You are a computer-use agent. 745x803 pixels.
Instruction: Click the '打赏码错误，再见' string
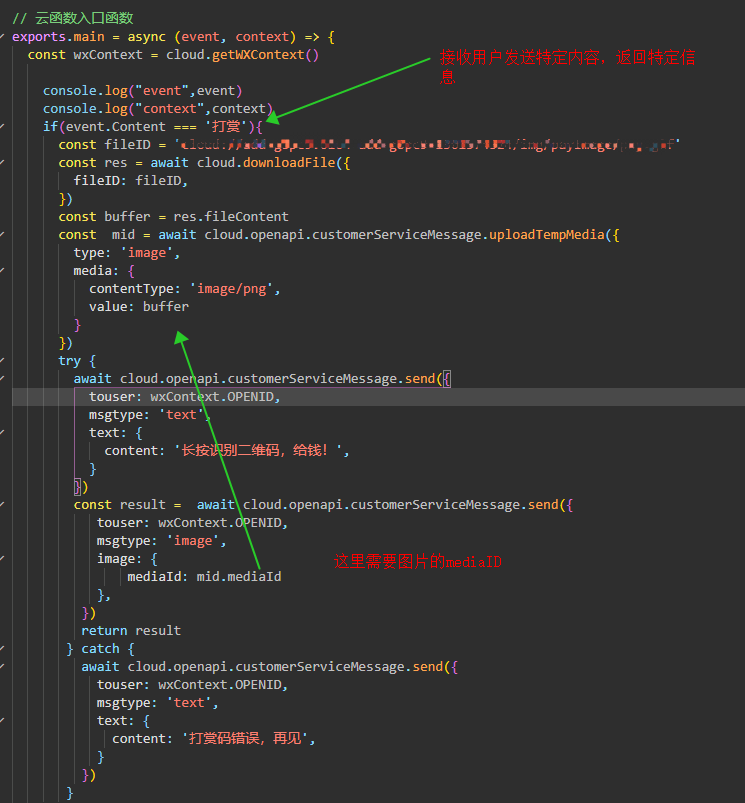245,738
